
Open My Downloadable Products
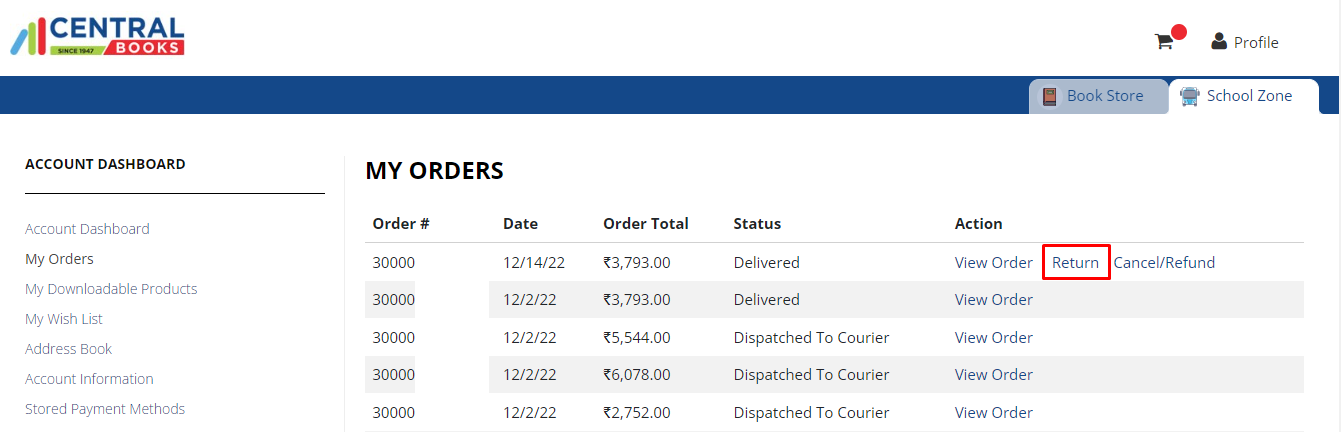[x=111, y=289]
